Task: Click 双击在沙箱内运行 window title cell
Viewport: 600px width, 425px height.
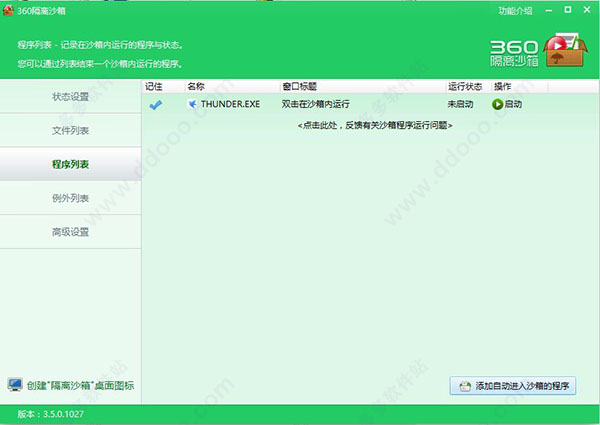Action: pos(315,104)
